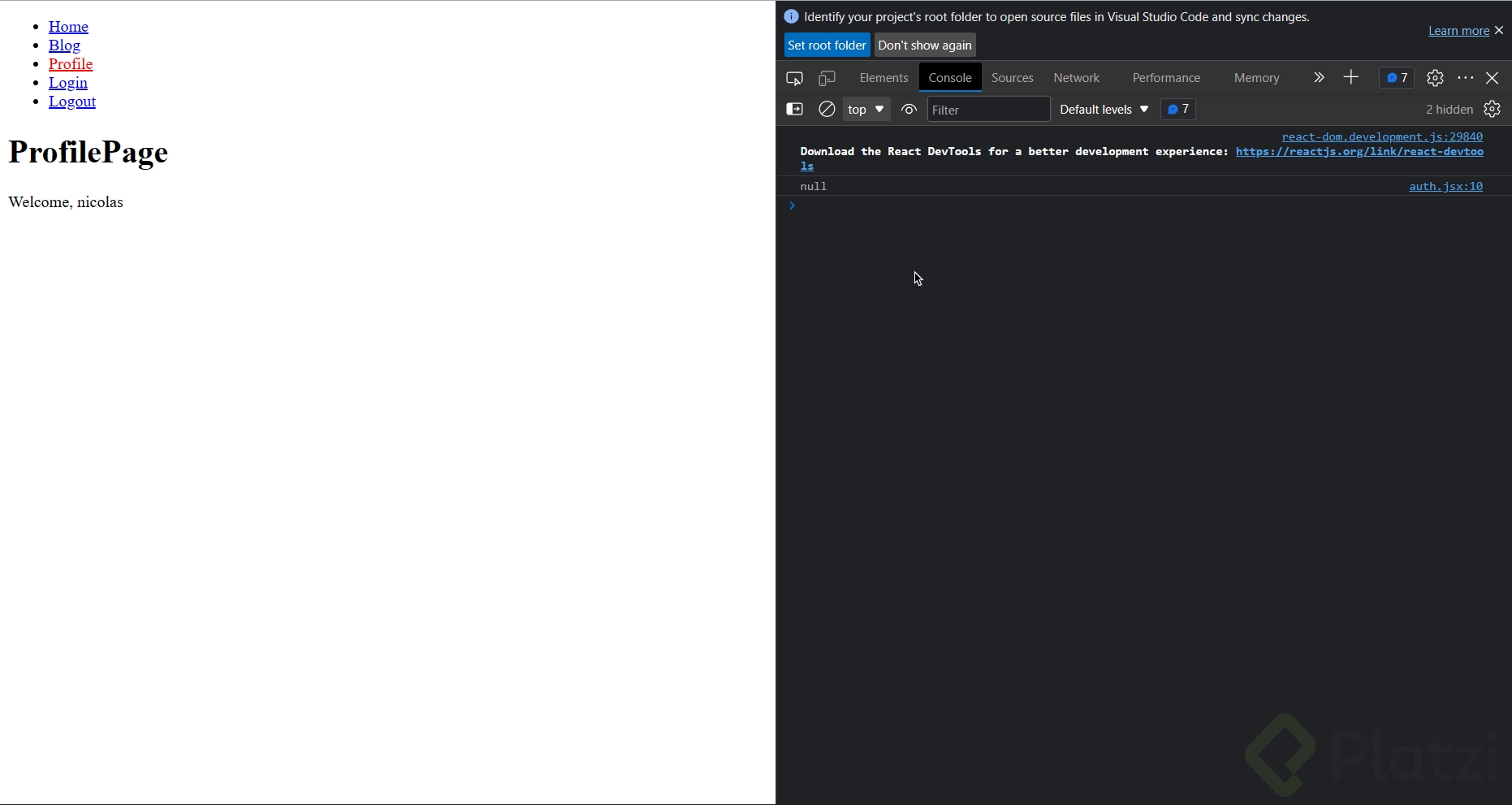Open the issues counter badge in tab bar
Image resolution: width=1512 pixels, height=805 pixels.
[1397, 78]
